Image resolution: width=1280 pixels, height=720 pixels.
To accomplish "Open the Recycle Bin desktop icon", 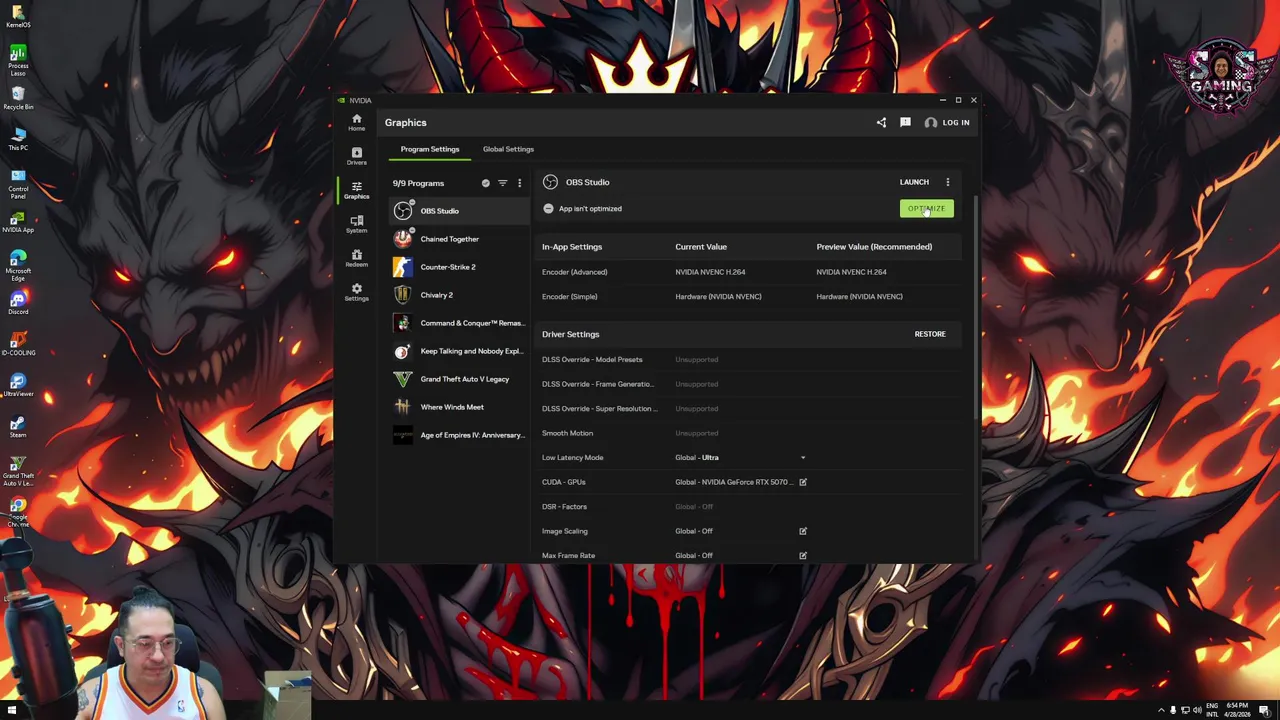I will (18, 98).
